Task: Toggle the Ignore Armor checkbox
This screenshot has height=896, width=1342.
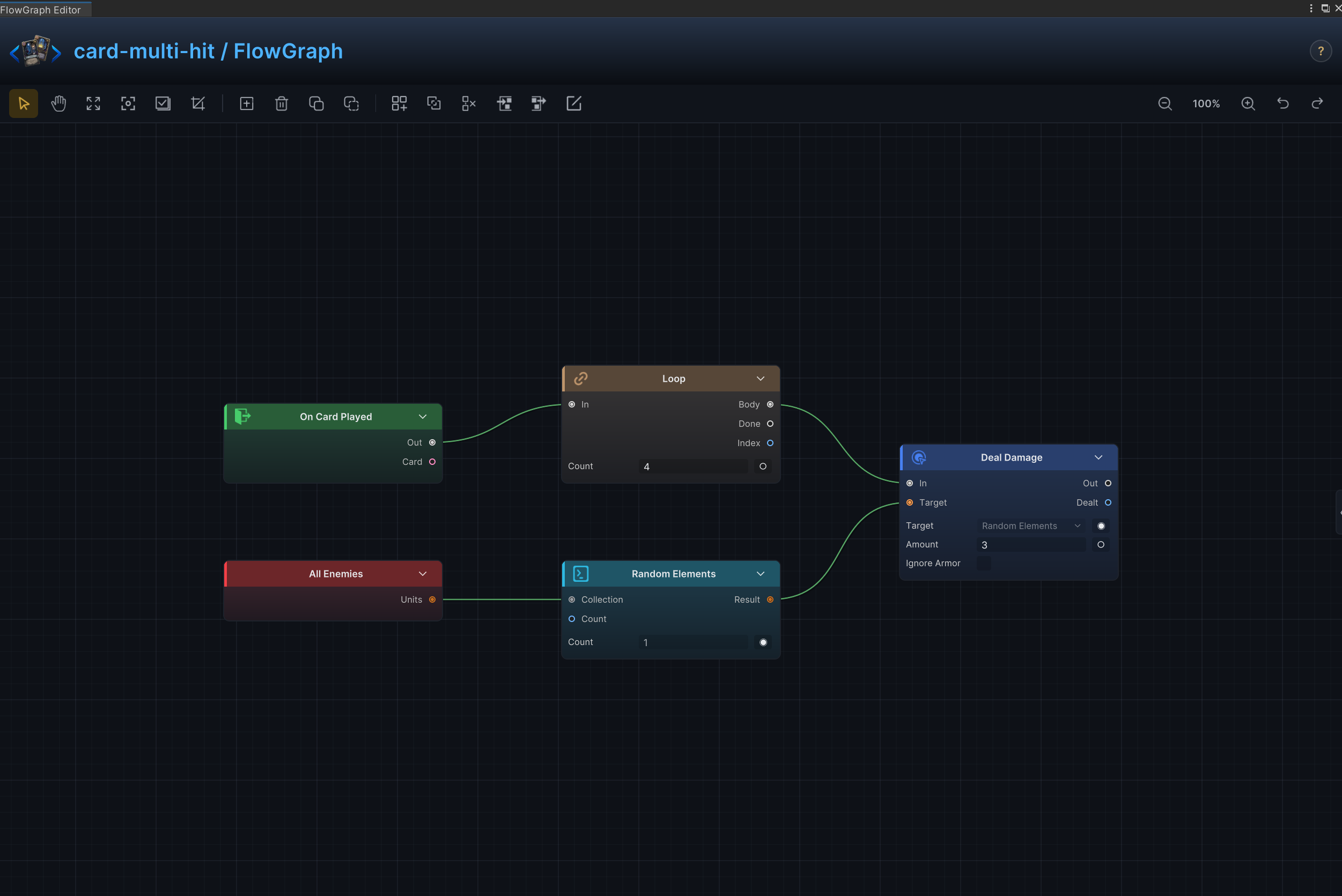Action: (984, 564)
